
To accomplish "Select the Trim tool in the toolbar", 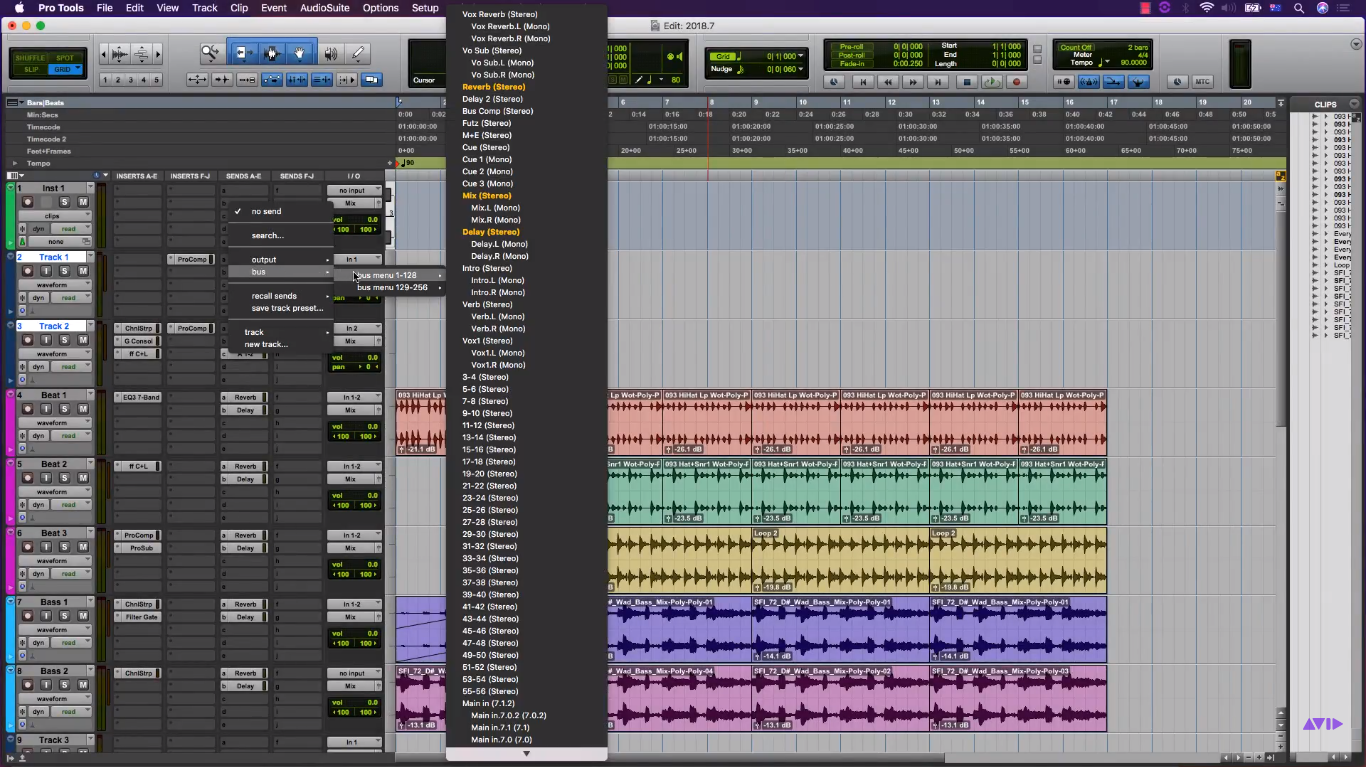I will click(244, 51).
